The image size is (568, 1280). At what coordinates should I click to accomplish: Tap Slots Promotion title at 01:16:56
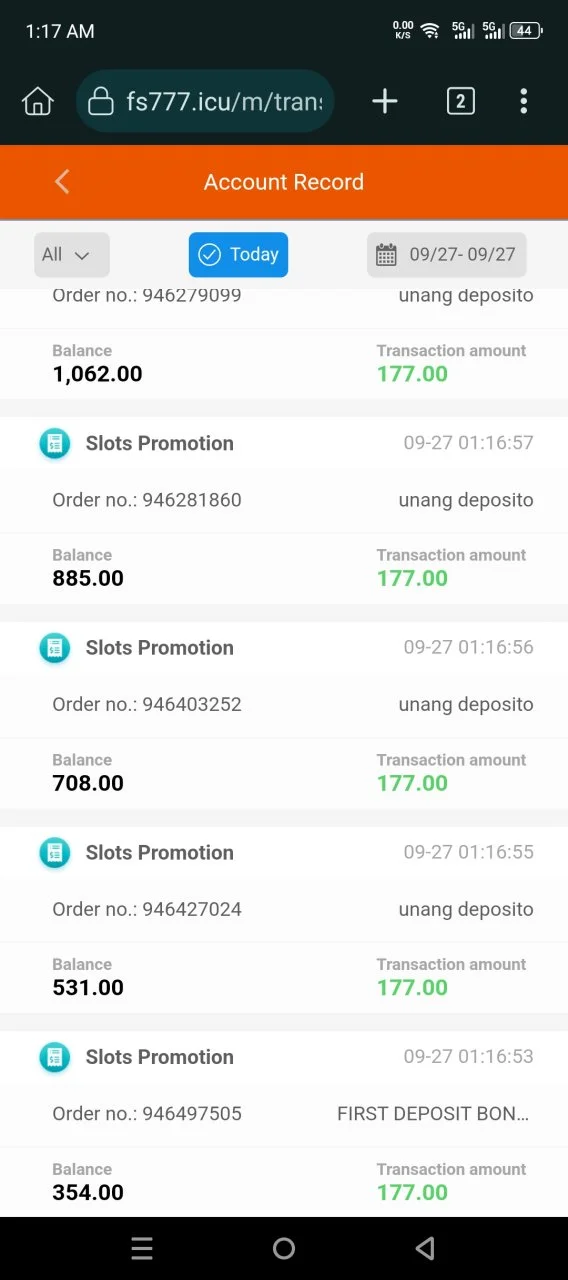(160, 648)
